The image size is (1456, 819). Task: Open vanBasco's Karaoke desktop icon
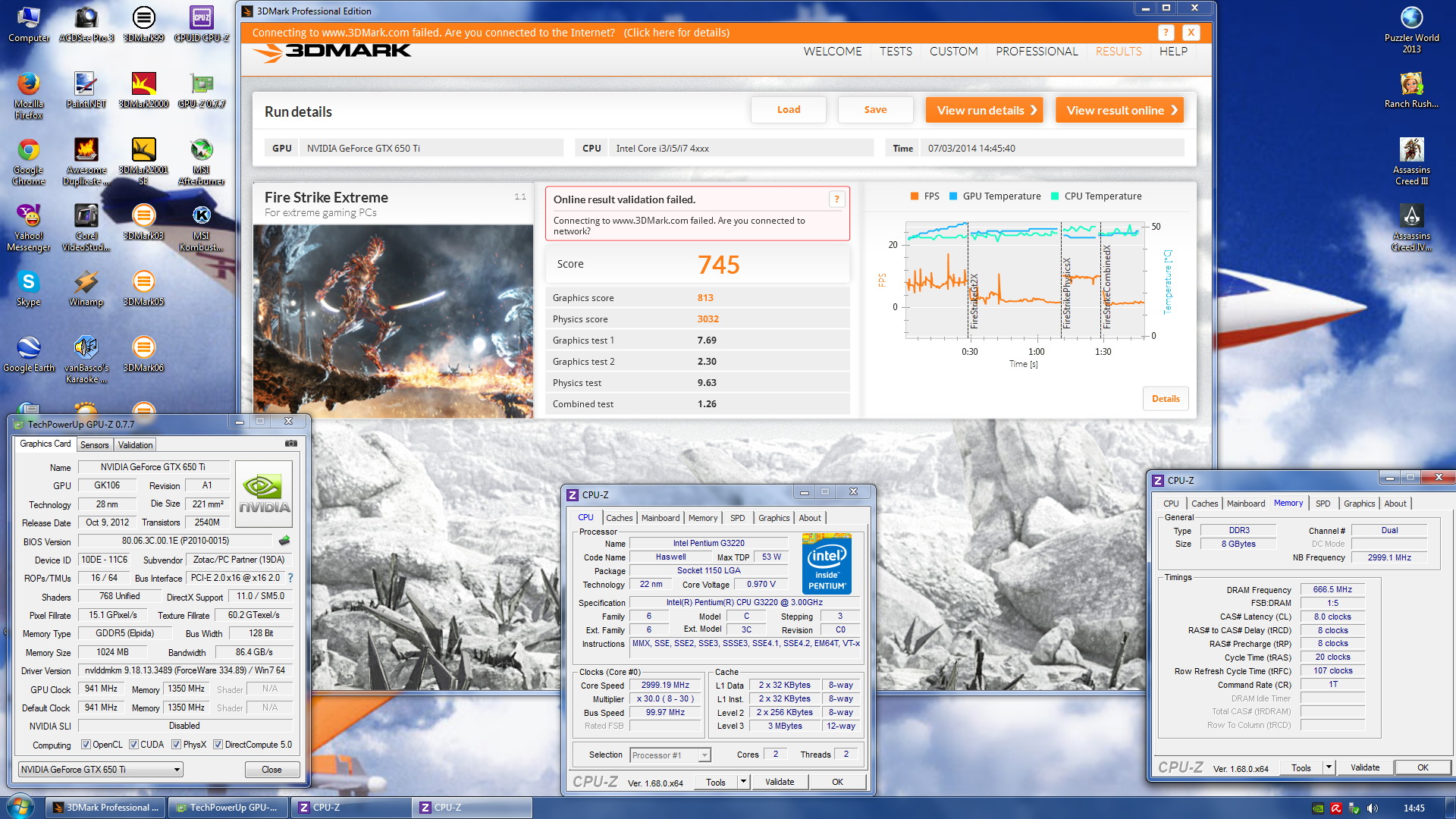(x=86, y=359)
